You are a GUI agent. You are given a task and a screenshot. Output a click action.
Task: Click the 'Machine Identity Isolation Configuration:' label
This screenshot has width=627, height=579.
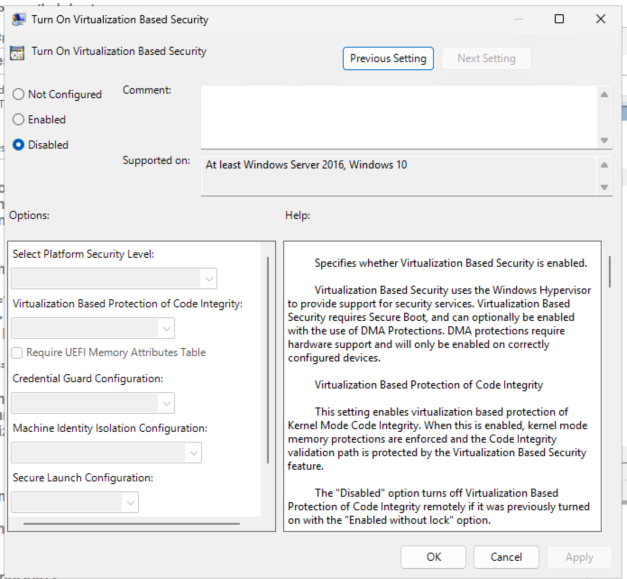110,428
